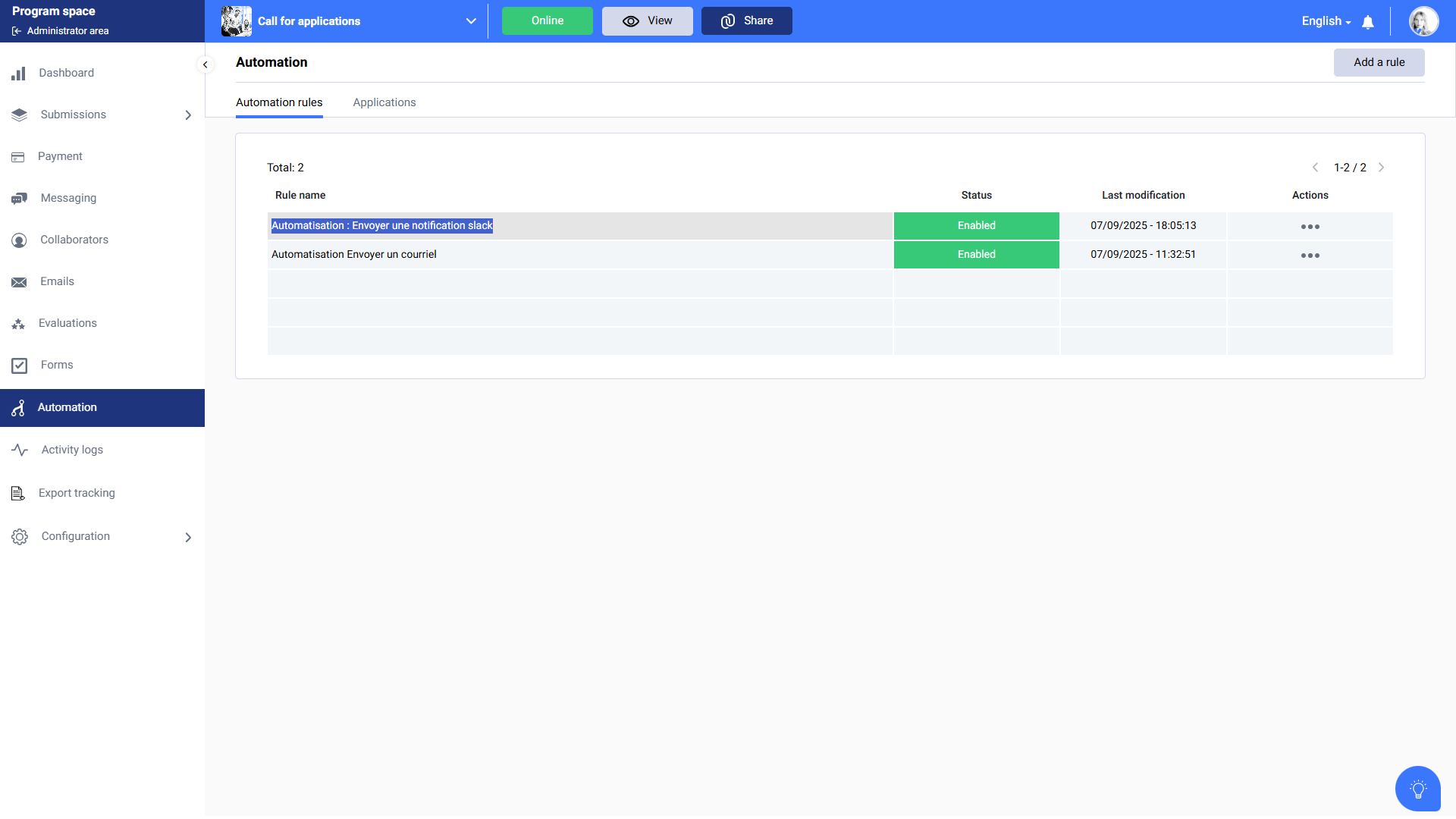Click the Automation branch icon in sidebar

tap(18, 408)
